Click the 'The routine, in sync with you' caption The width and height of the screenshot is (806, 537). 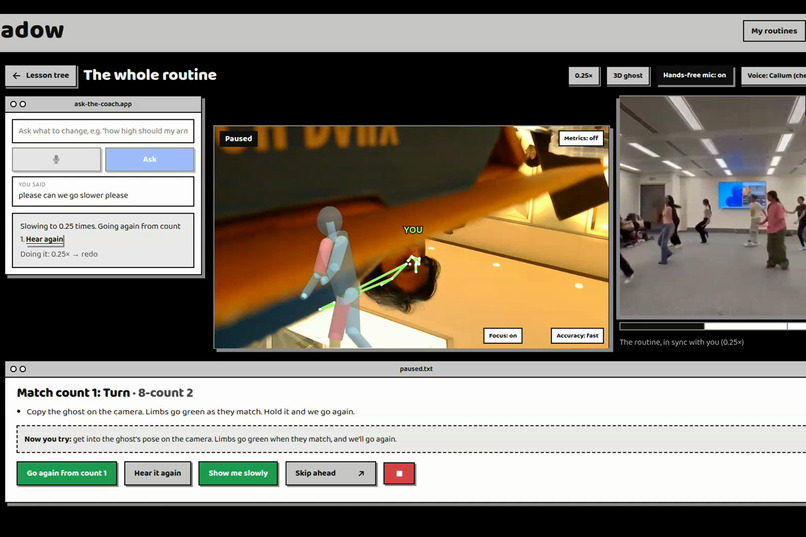[x=682, y=342]
